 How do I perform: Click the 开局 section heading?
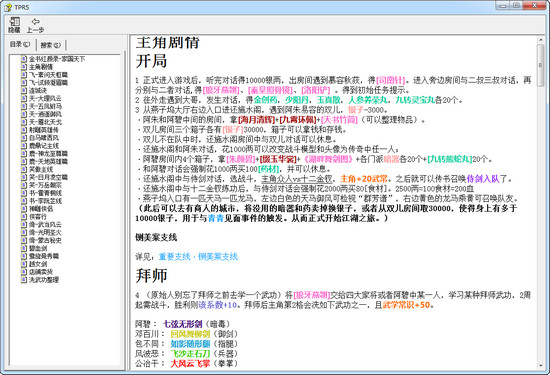152,61
